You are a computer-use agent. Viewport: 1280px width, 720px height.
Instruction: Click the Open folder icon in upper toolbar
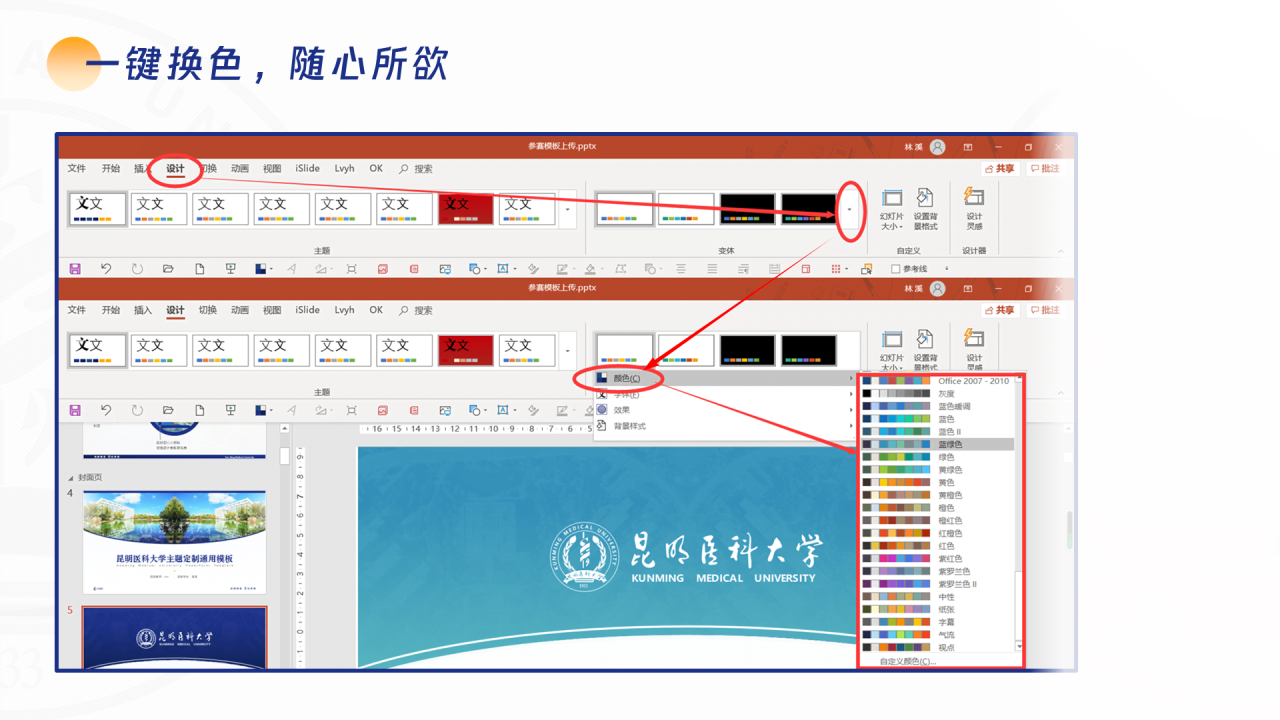[168, 269]
